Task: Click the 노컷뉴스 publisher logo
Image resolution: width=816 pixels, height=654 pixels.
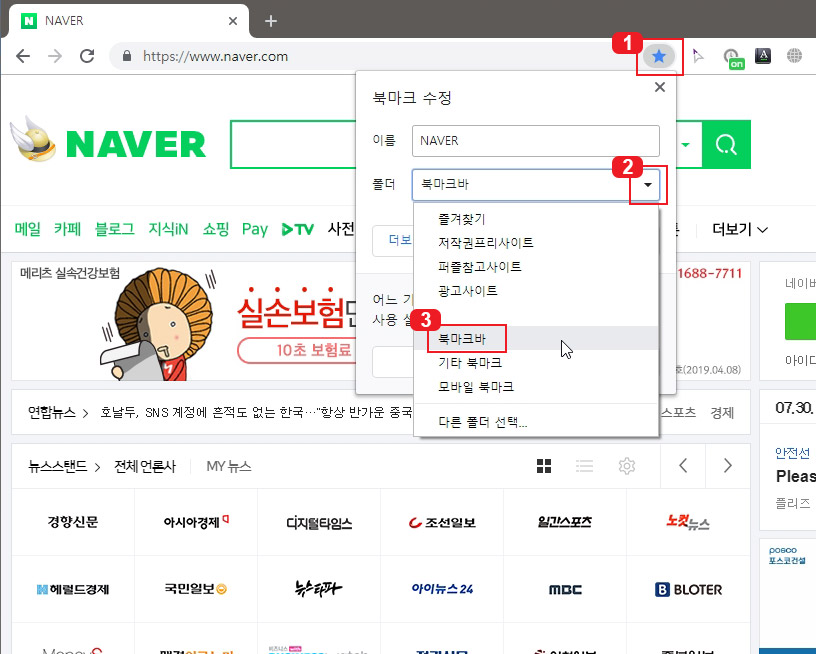Action: coord(688,522)
